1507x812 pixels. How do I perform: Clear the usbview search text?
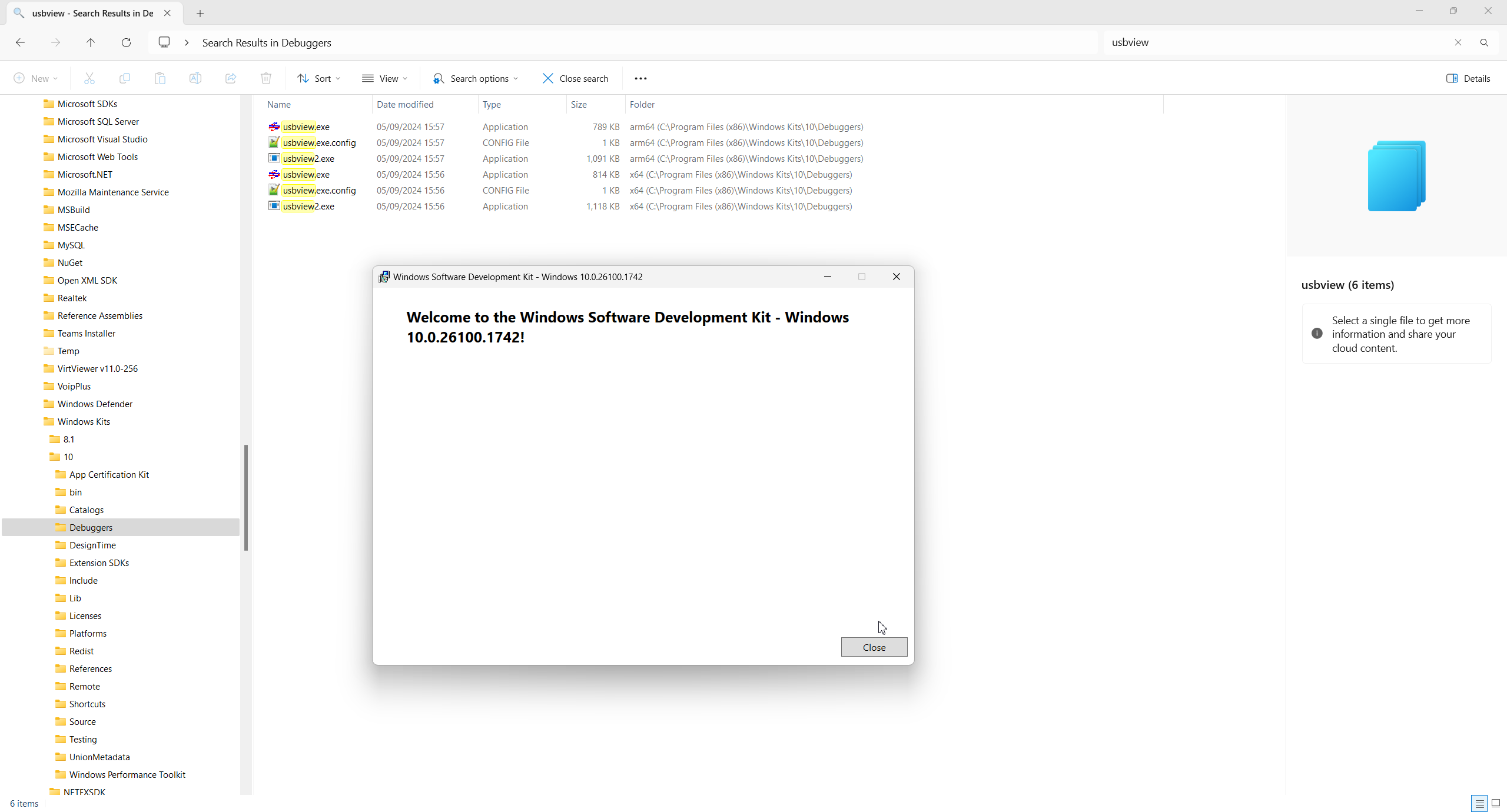[1458, 42]
